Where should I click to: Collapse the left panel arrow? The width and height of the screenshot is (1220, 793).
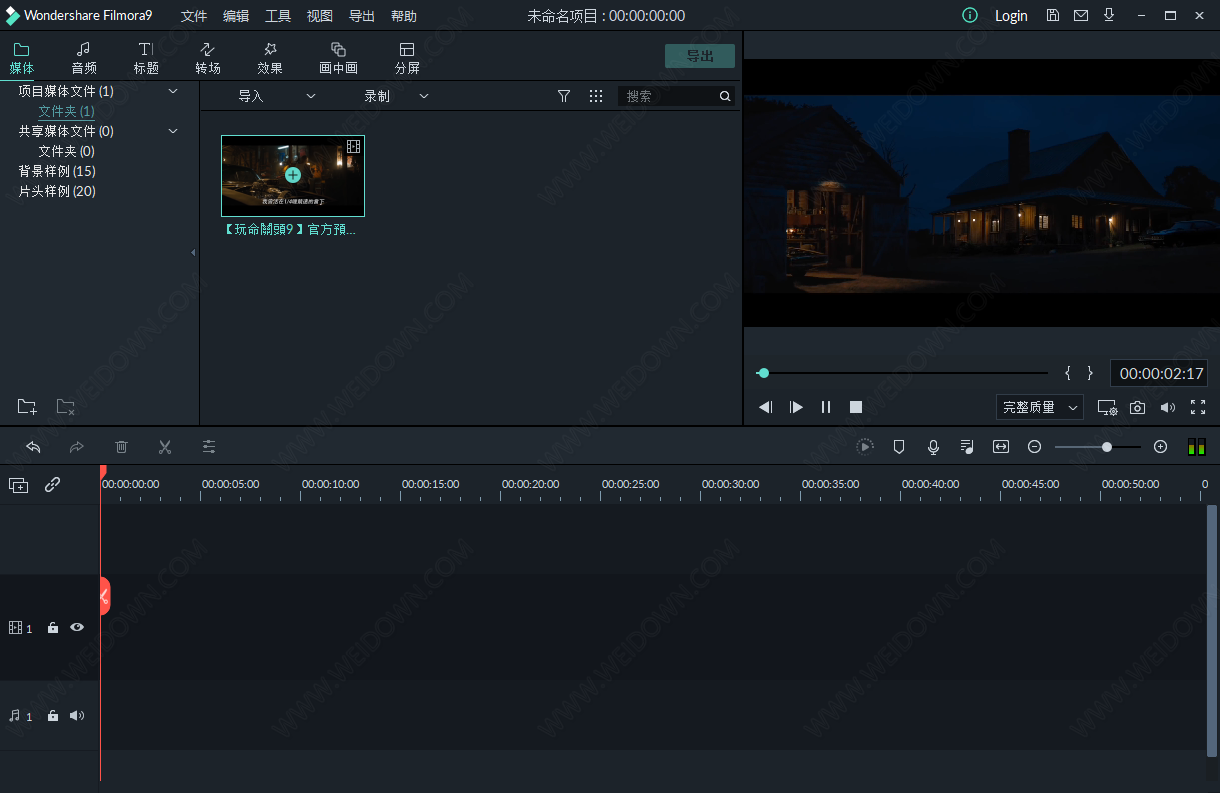point(193,253)
